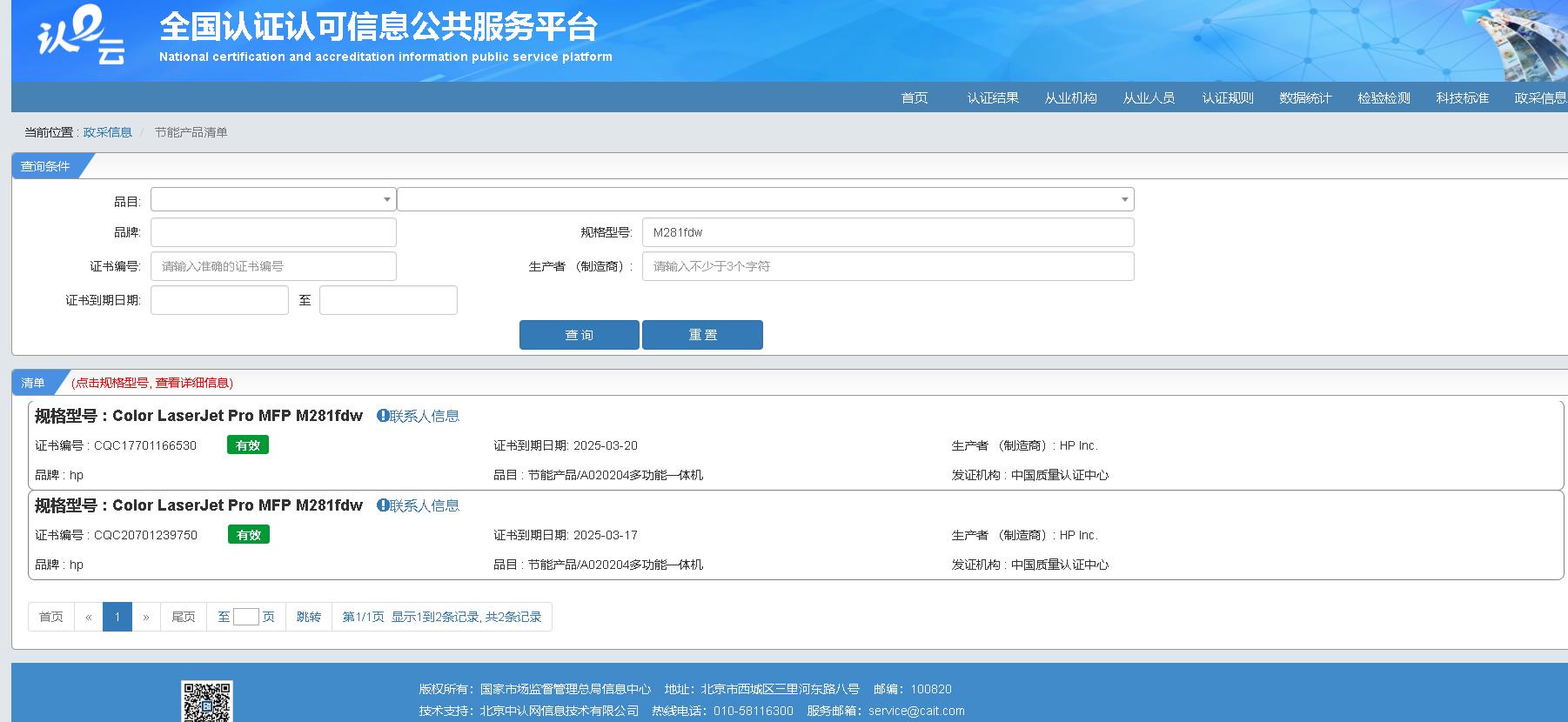Viewport: 1568px width, 722px height.
Task: Click the info icon beside the second 联系人信息 link
Action: [382, 505]
